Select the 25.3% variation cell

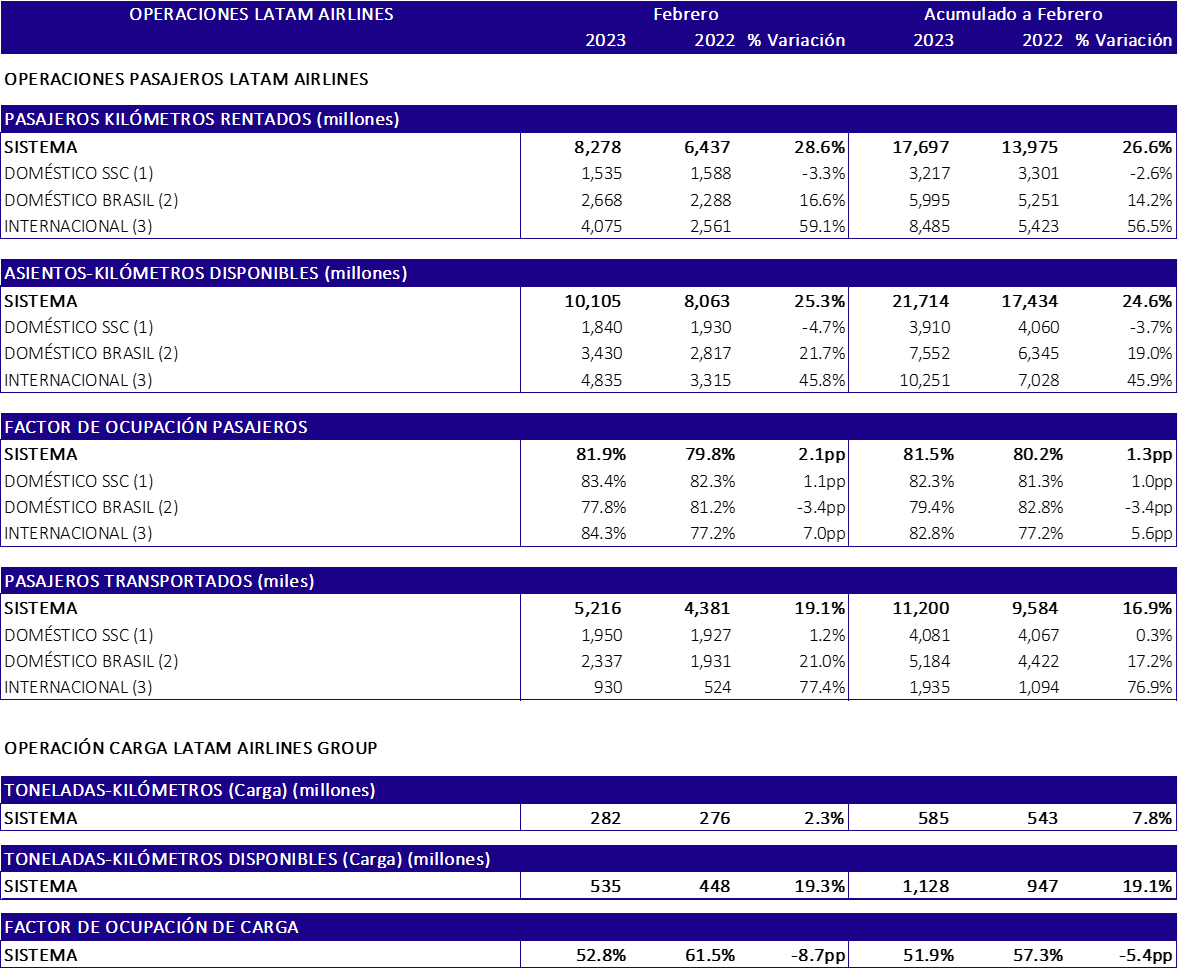[820, 301]
